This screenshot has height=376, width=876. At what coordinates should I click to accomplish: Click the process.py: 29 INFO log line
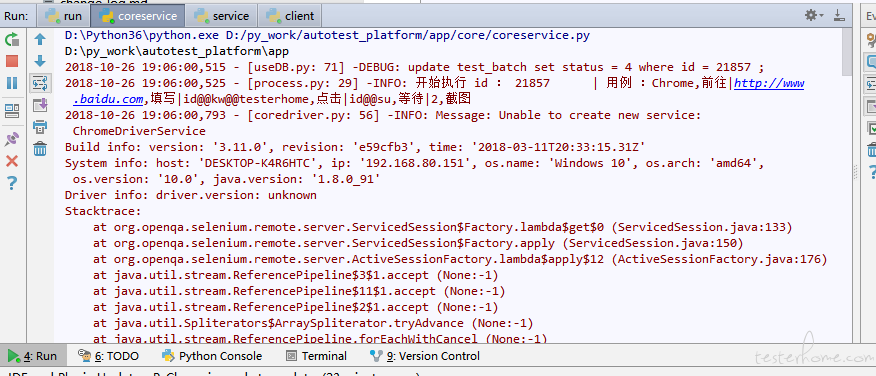pos(435,83)
